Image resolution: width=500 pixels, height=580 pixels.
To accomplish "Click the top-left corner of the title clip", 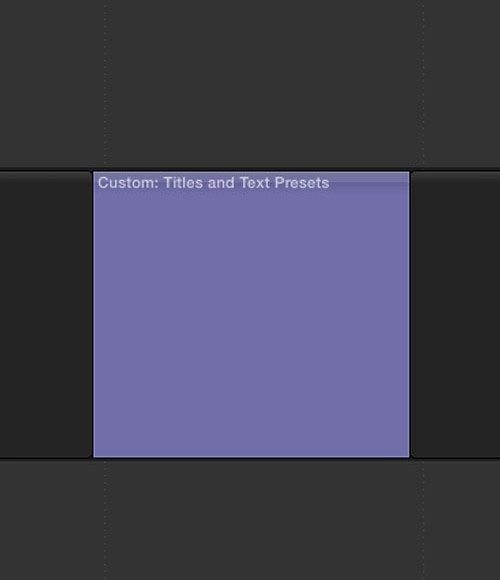I will click(x=94, y=172).
